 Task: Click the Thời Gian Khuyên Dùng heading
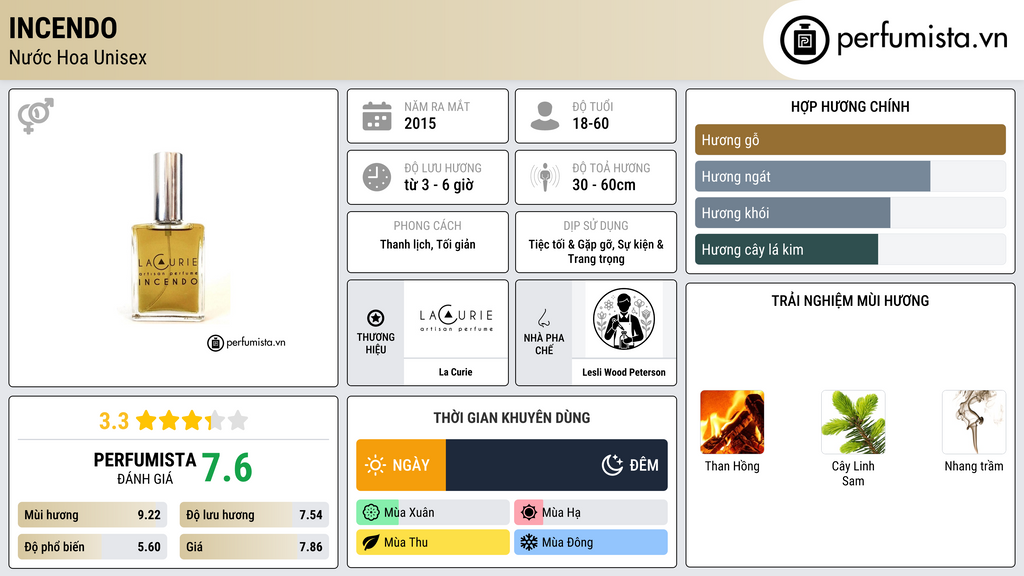(512, 417)
